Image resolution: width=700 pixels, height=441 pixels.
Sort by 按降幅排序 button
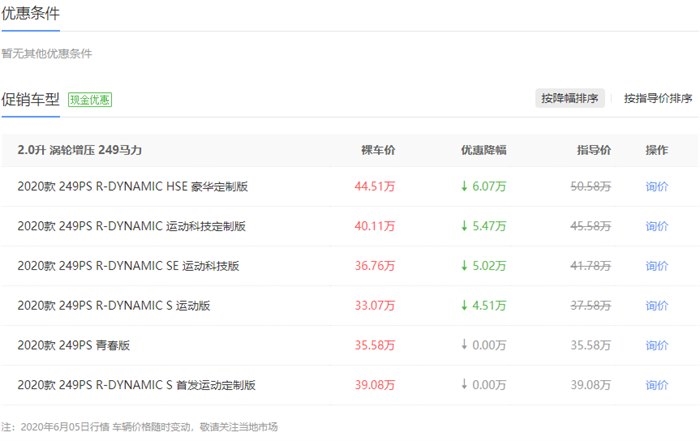pos(570,98)
